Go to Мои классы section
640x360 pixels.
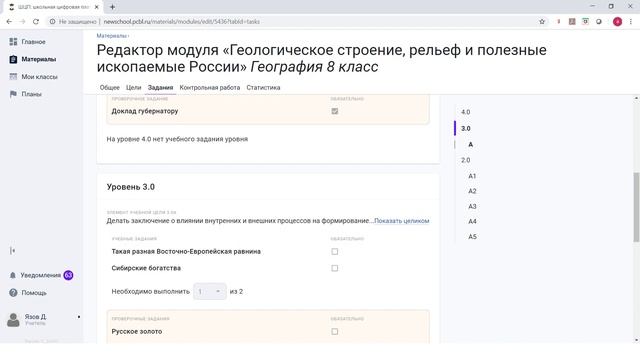click(33, 77)
